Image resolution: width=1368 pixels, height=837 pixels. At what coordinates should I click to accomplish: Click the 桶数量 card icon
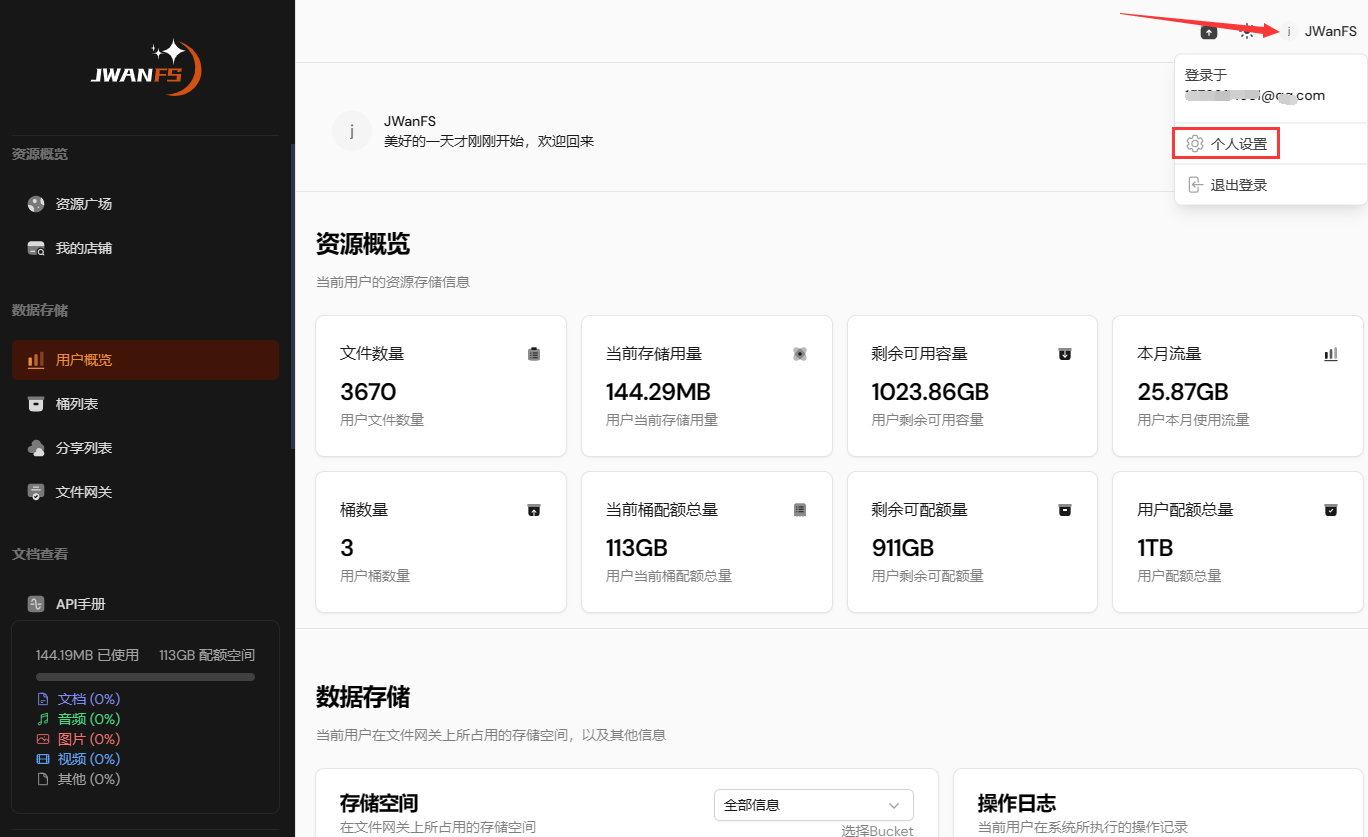pyautogui.click(x=534, y=510)
